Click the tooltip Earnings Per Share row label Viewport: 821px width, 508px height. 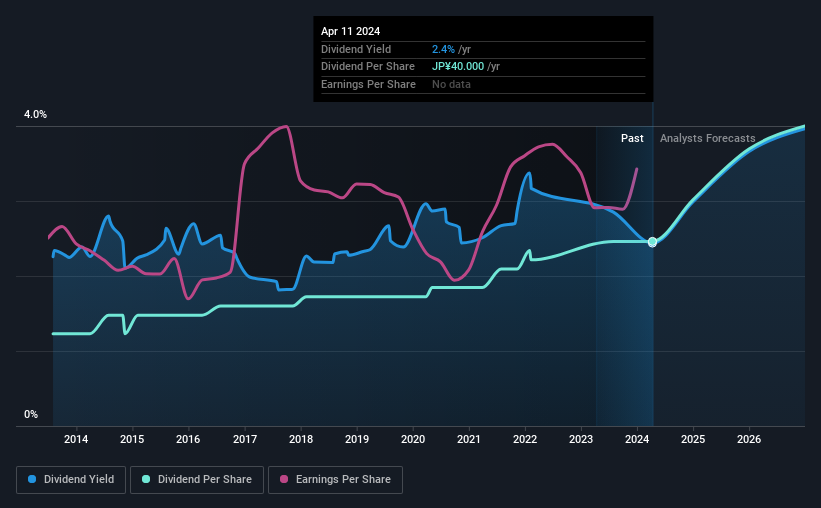click(x=368, y=84)
